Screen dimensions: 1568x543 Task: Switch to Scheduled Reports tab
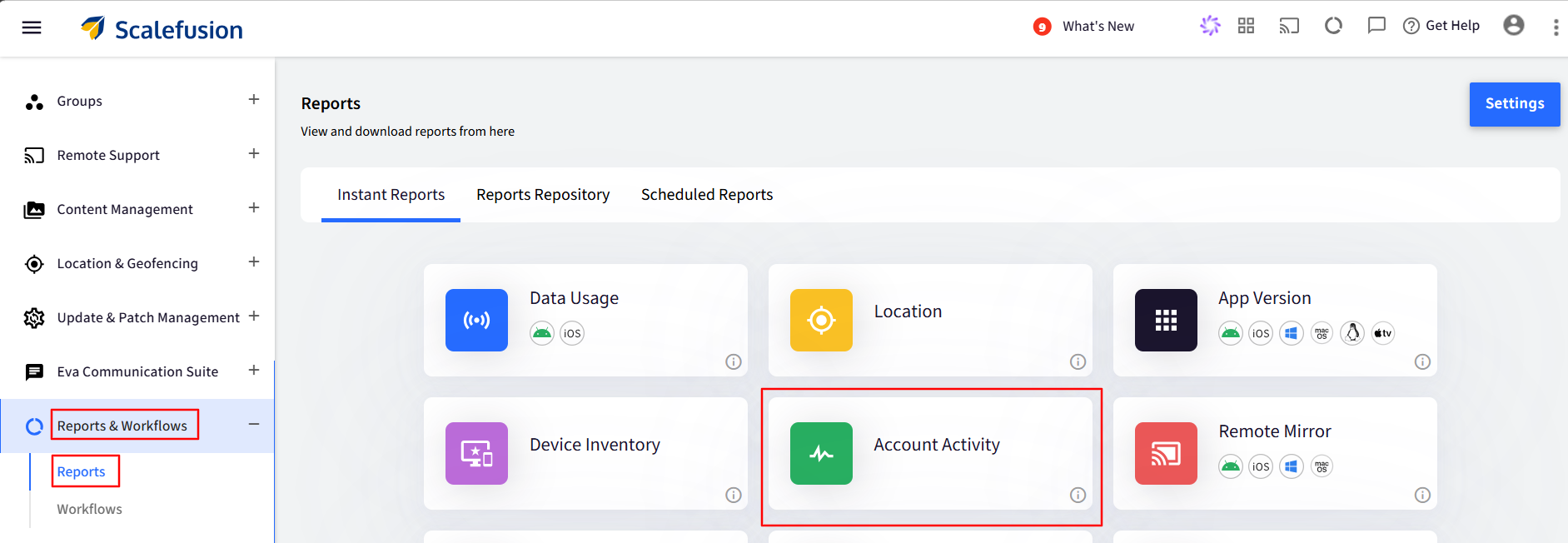pyautogui.click(x=707, y=195)
